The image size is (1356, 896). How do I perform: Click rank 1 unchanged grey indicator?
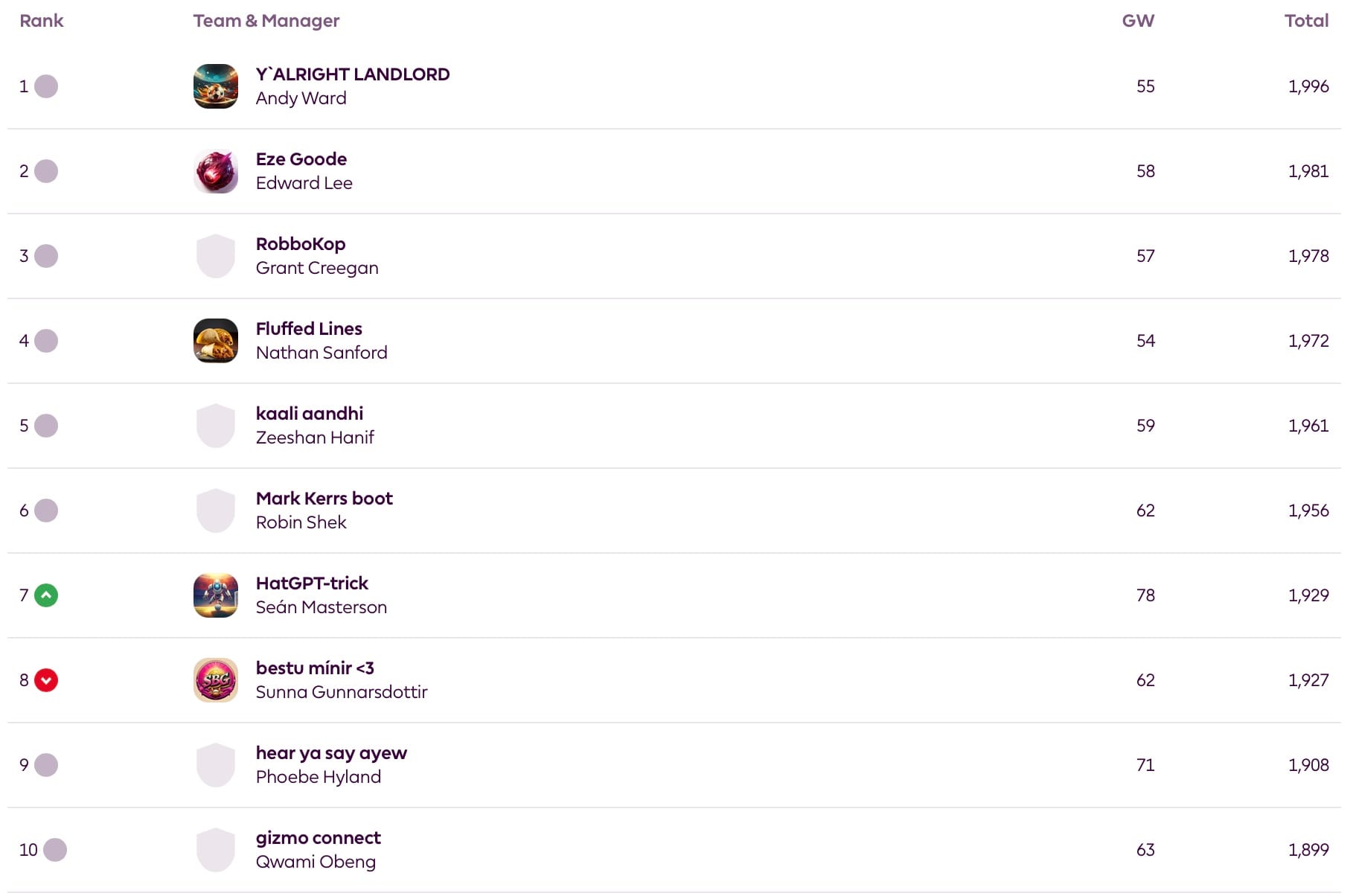click(x=46, y=86)
